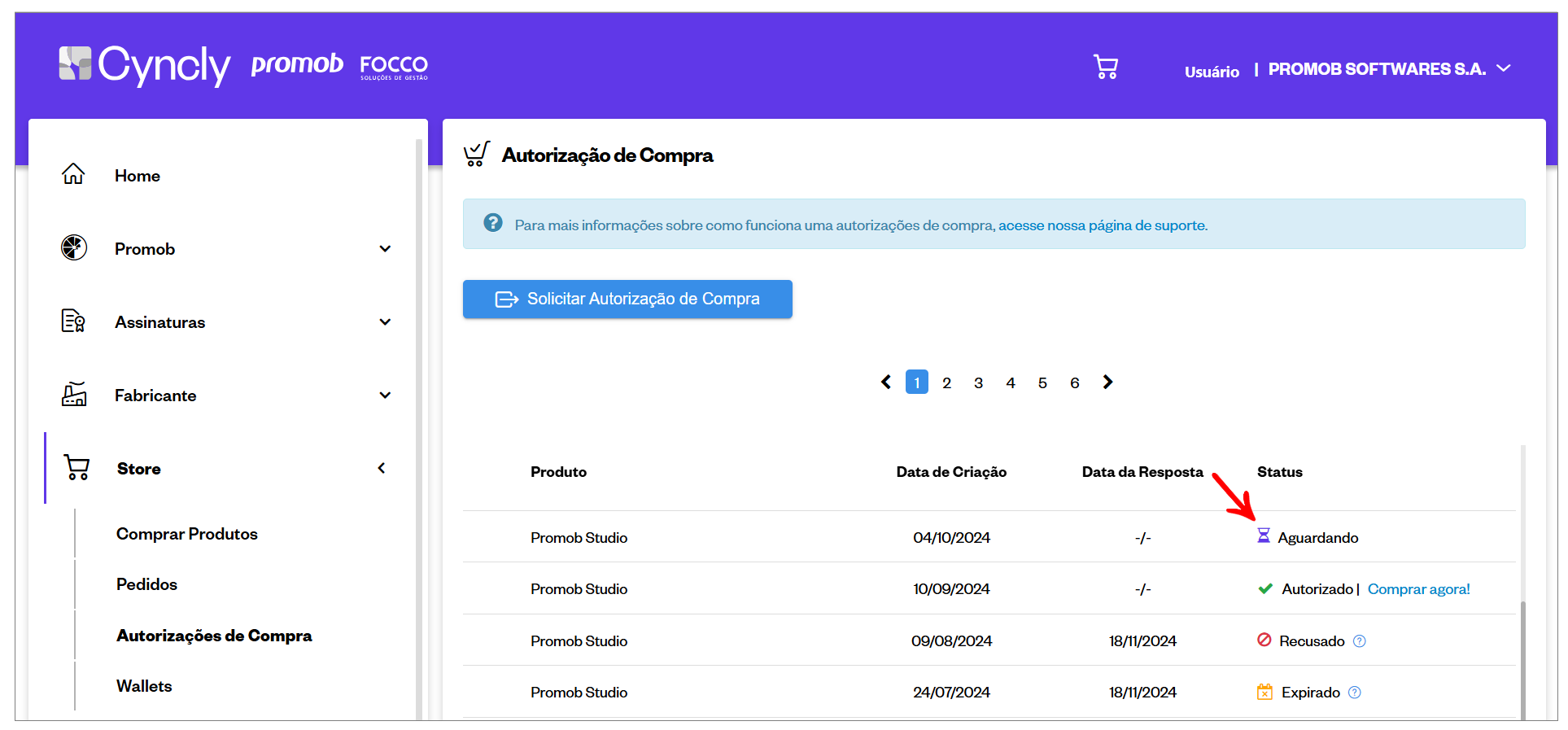This screenshot has height=730, width=1568.
Task: Click the 24/07/2024 creation date cell
Action: pos(951,693)
